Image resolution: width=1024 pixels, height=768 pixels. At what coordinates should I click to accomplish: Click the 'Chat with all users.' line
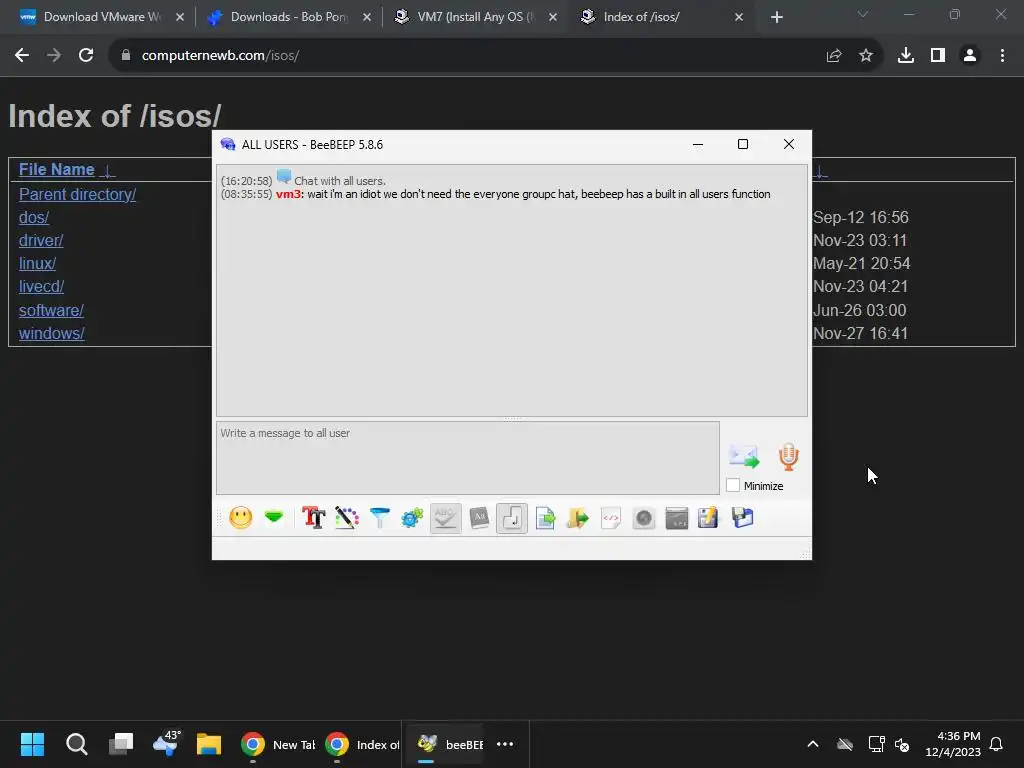340,181
